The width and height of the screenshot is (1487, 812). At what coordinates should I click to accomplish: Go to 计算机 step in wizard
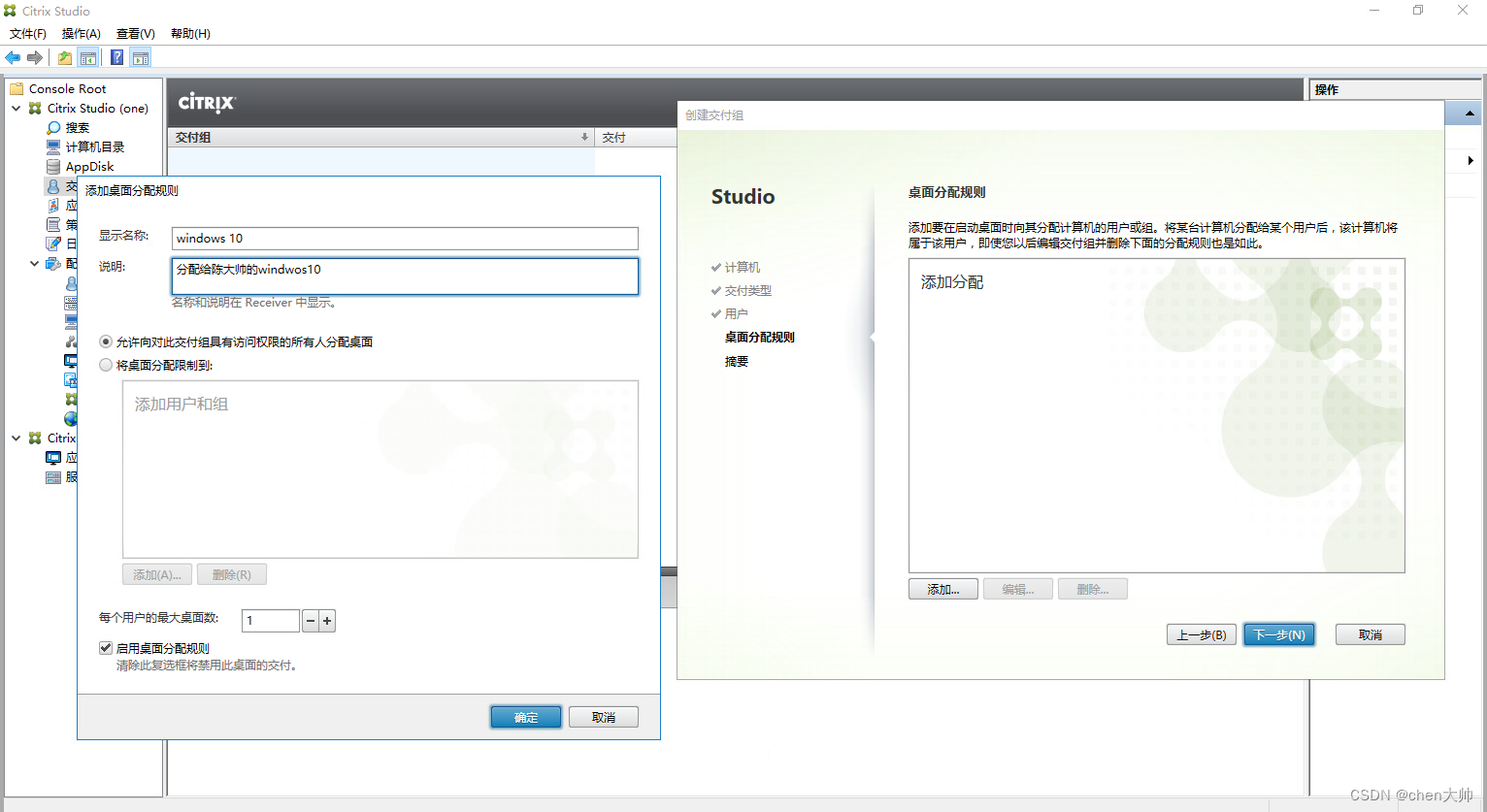point(743,267)
